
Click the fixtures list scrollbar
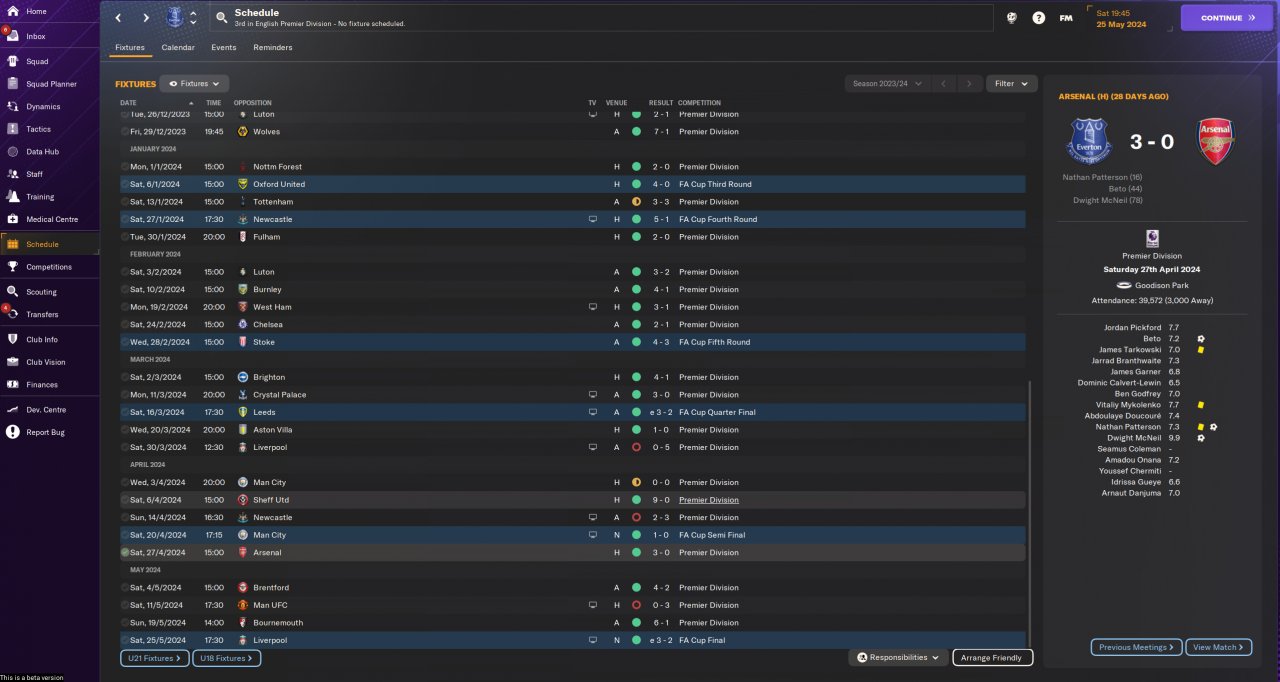click(1029, 515)
